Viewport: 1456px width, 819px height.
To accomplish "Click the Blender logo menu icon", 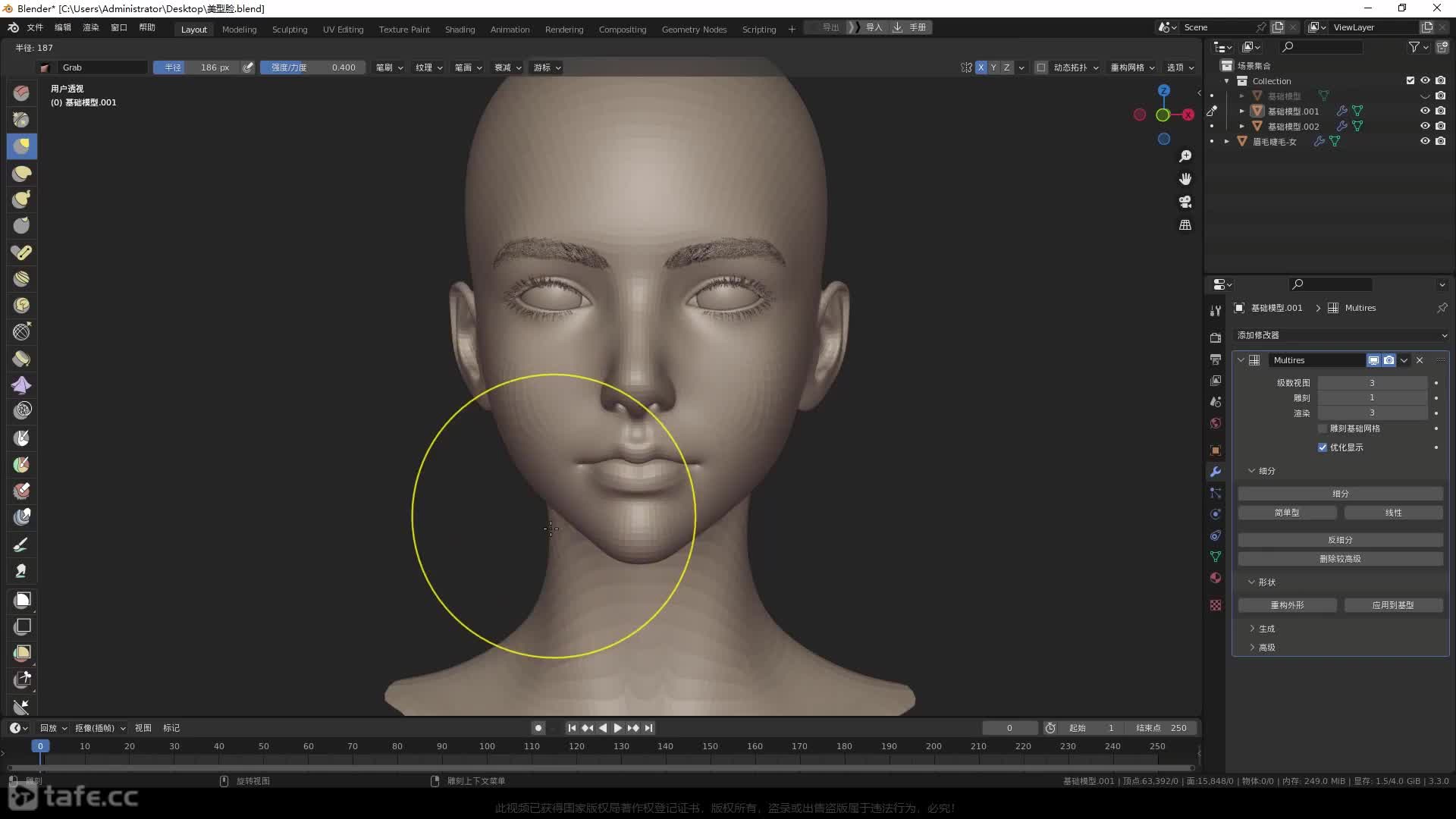I will [x=13, y=27].
